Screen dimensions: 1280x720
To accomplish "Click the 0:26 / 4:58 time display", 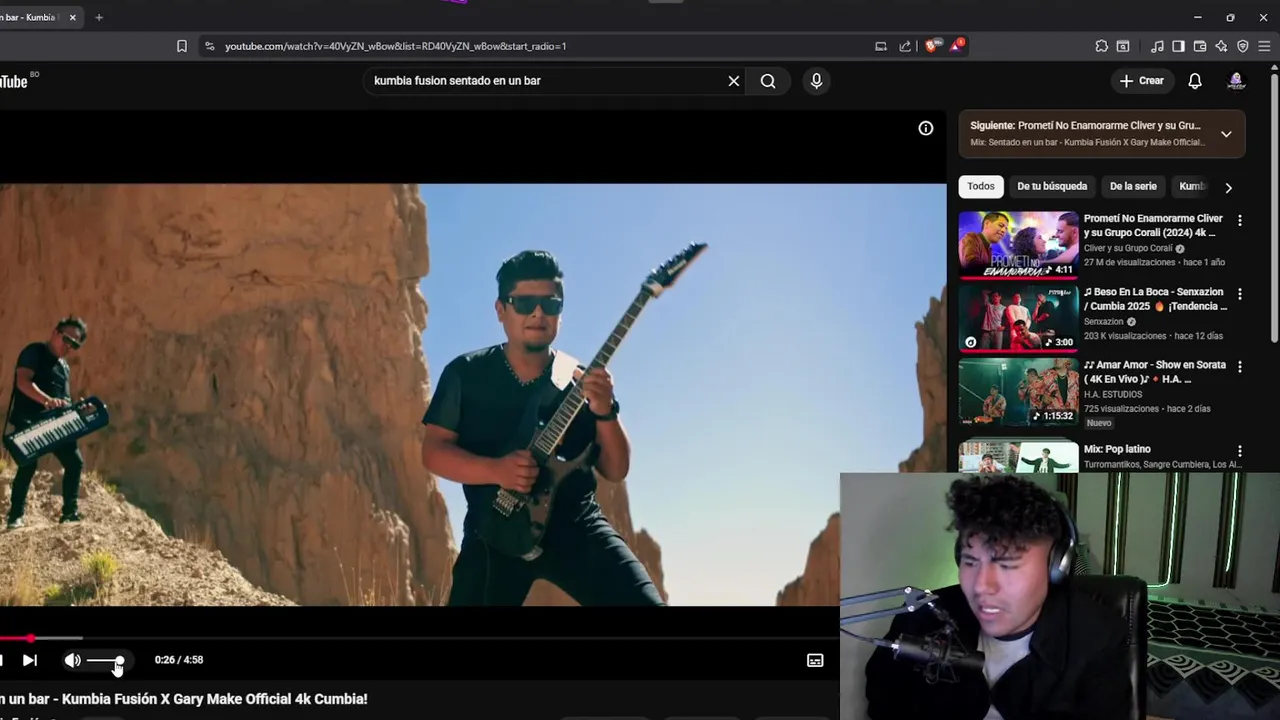I will pos(179,660).
